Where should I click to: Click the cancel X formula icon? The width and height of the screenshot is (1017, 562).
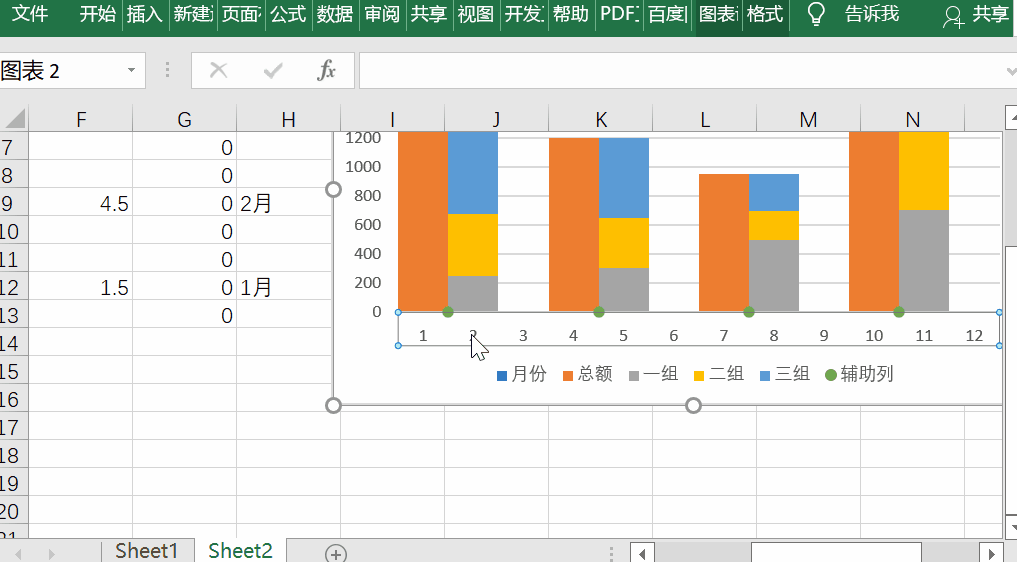pyautogui.click(x=219, y=70)
